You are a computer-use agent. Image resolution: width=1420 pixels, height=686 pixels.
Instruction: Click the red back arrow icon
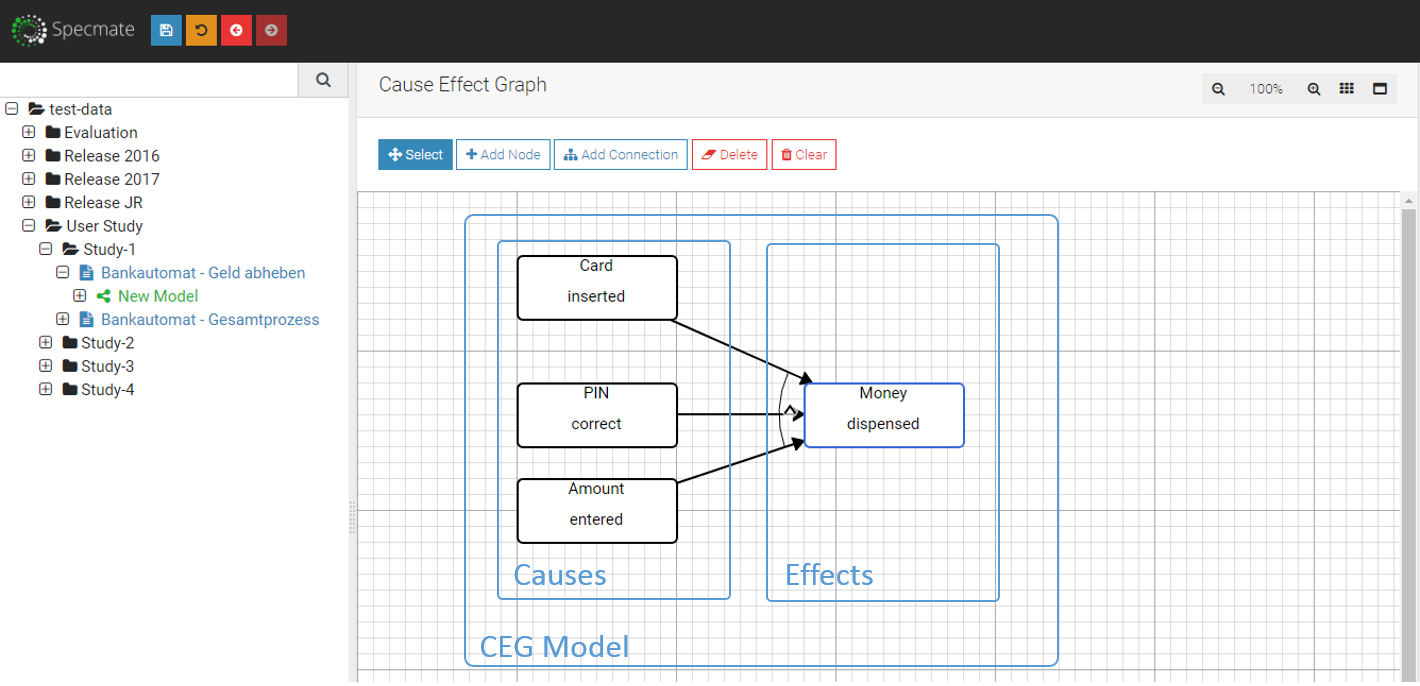(236, 30)
